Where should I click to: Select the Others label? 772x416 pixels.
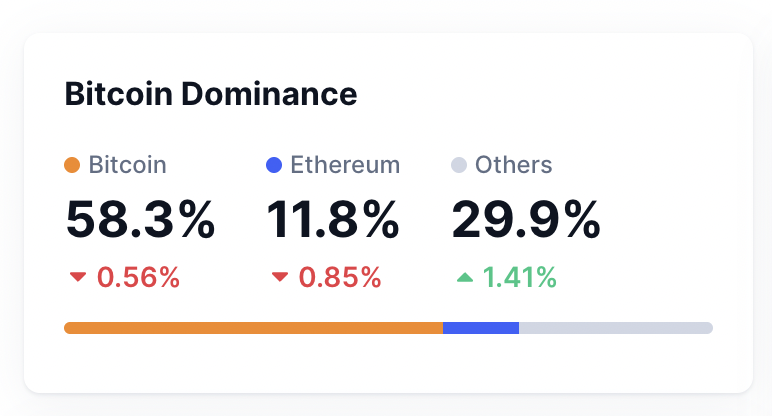(x=513, y=165)
